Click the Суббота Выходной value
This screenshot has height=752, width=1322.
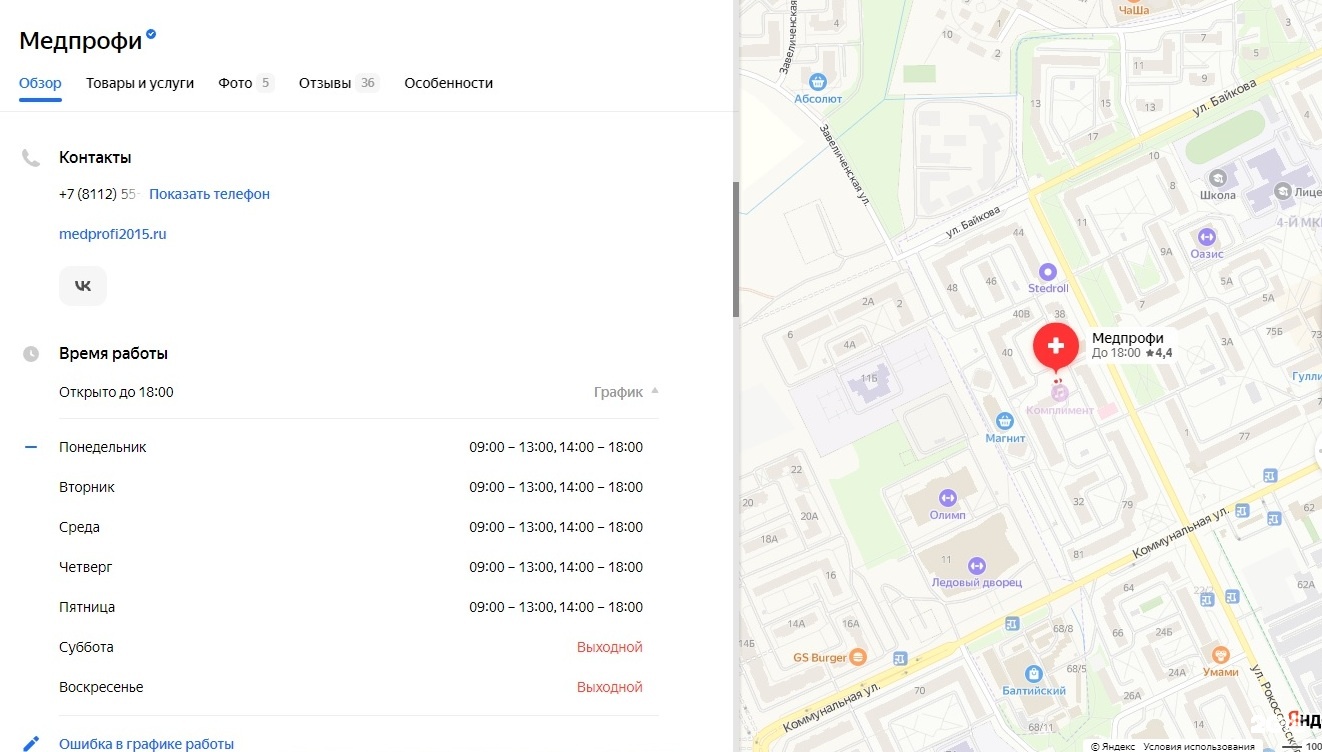pos(610,647)
